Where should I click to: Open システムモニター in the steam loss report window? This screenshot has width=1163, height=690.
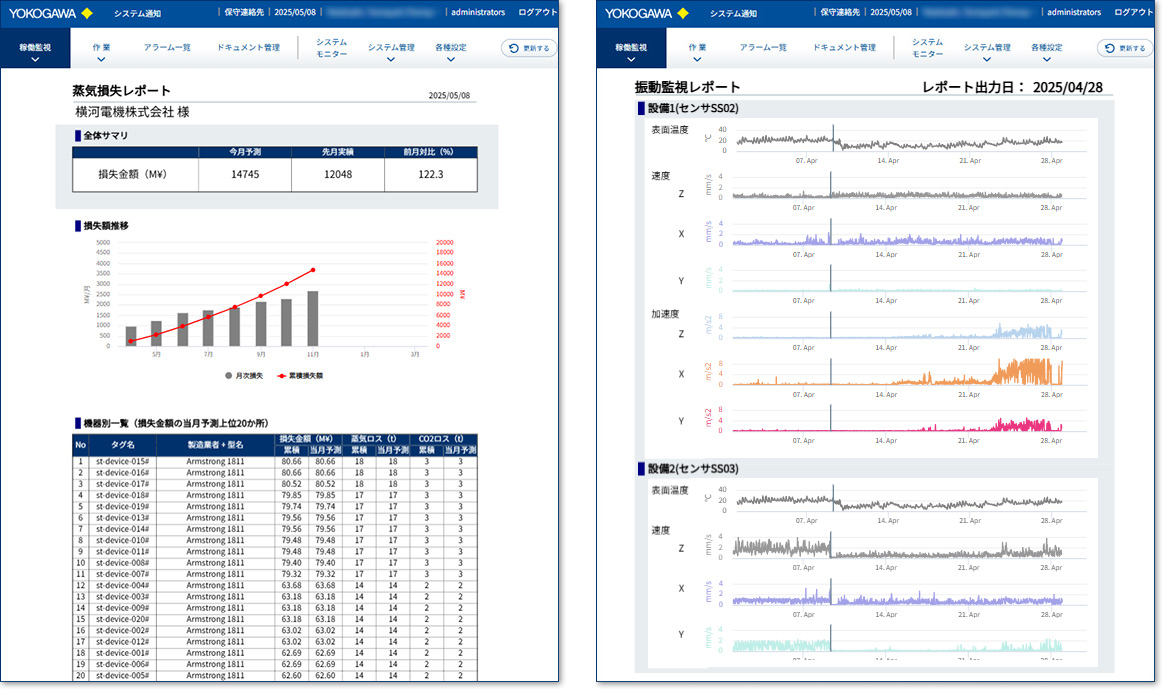coord(331,48)
